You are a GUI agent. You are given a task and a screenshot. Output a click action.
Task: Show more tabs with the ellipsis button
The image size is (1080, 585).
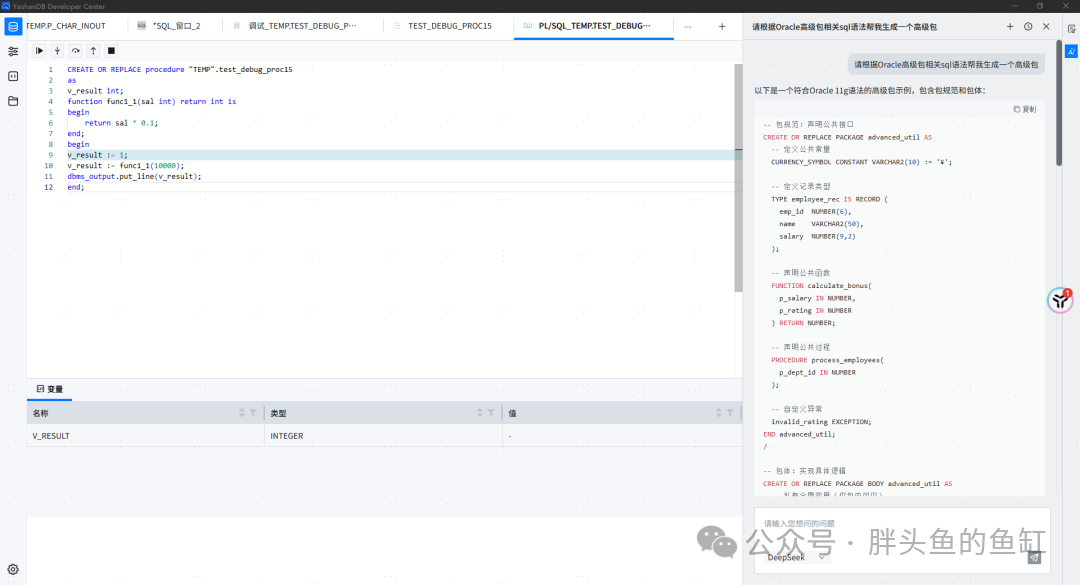[x=687, y=27]
